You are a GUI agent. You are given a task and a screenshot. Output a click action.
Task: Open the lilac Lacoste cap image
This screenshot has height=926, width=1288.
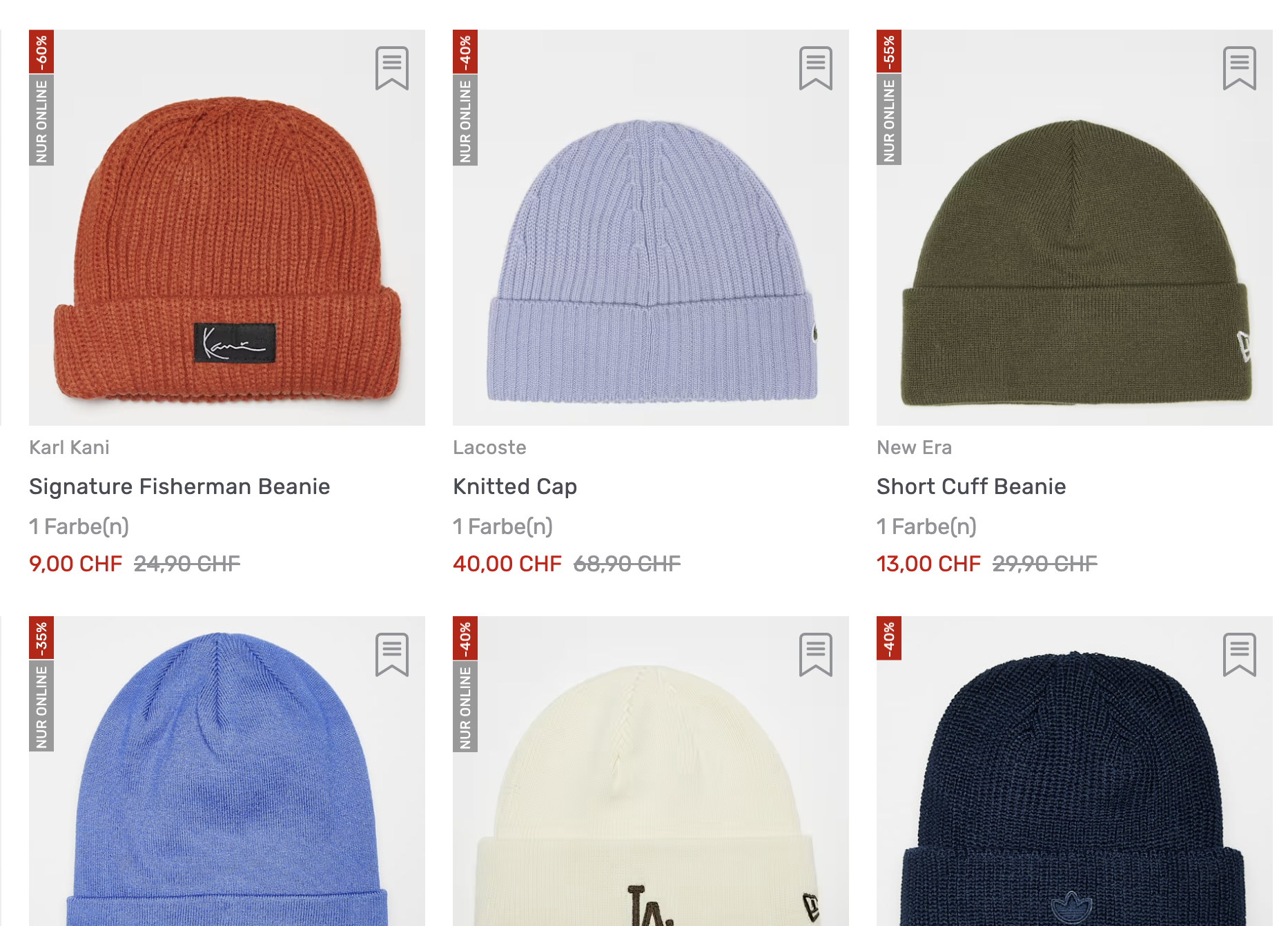[x=651, y=228]
